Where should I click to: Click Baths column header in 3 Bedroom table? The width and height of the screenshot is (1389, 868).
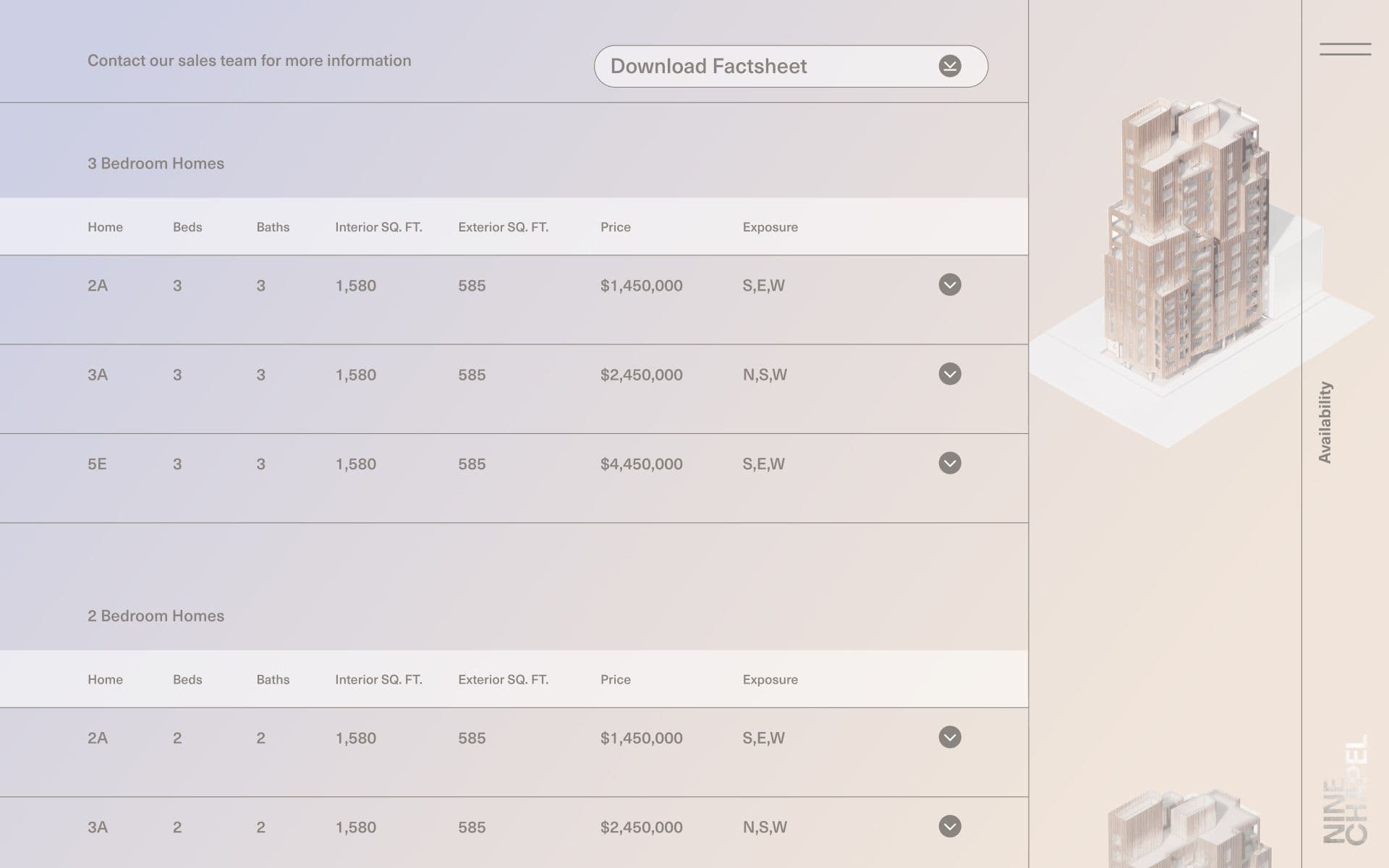click(x=273, y=227)
